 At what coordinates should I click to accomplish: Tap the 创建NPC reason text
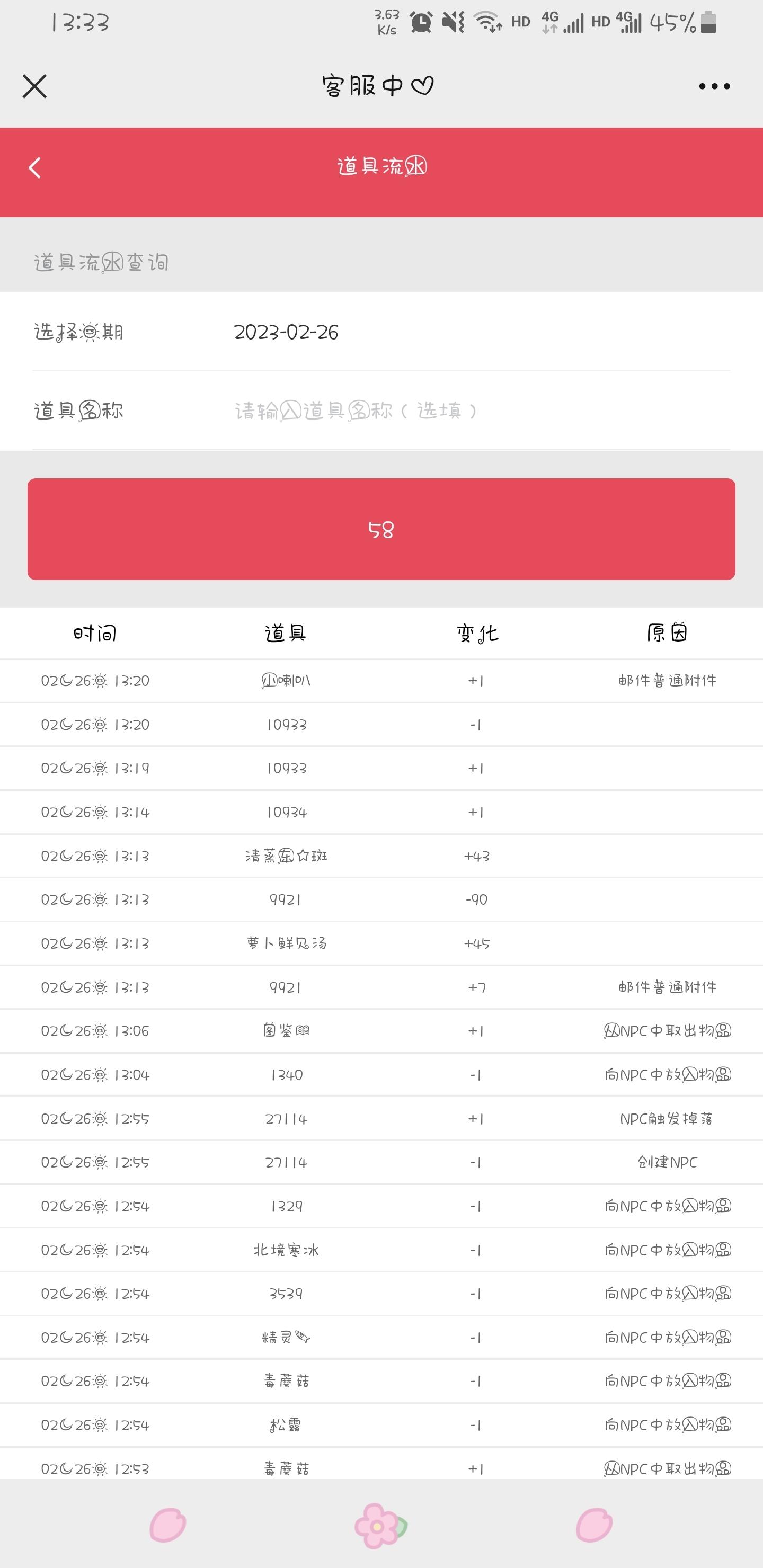[668, 1162]
